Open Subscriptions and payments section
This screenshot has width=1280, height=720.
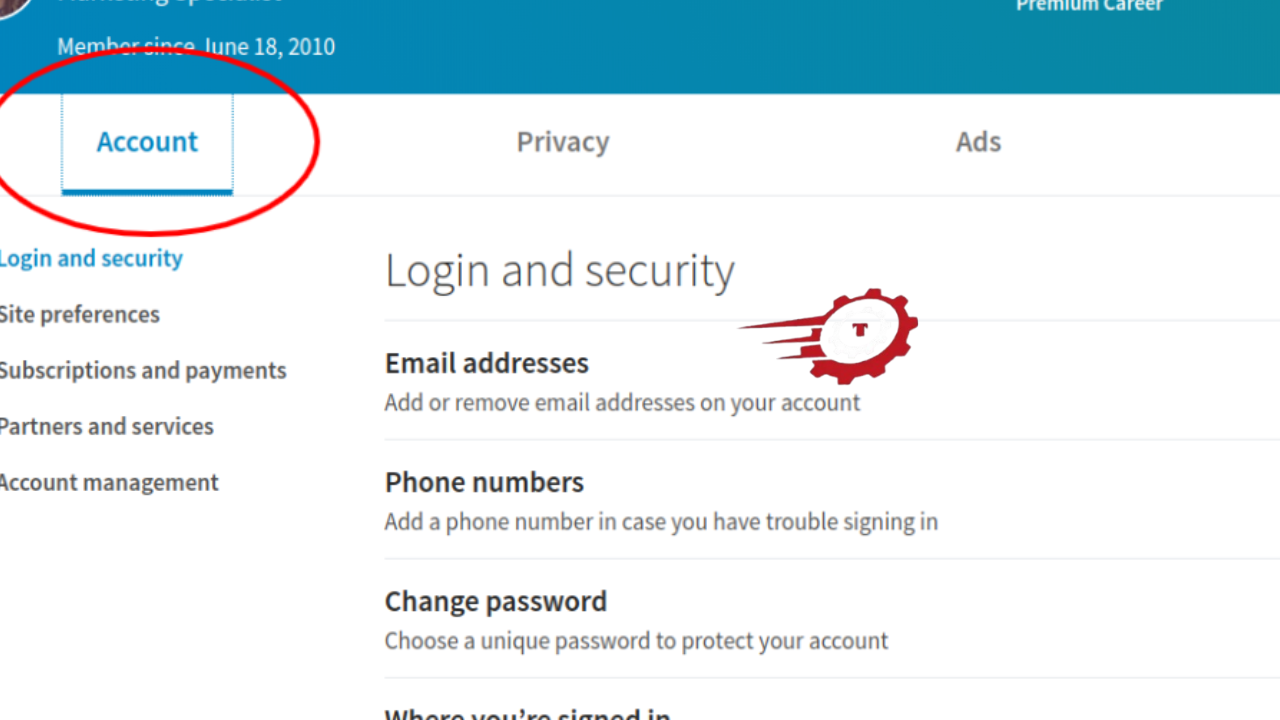[142, 370]
